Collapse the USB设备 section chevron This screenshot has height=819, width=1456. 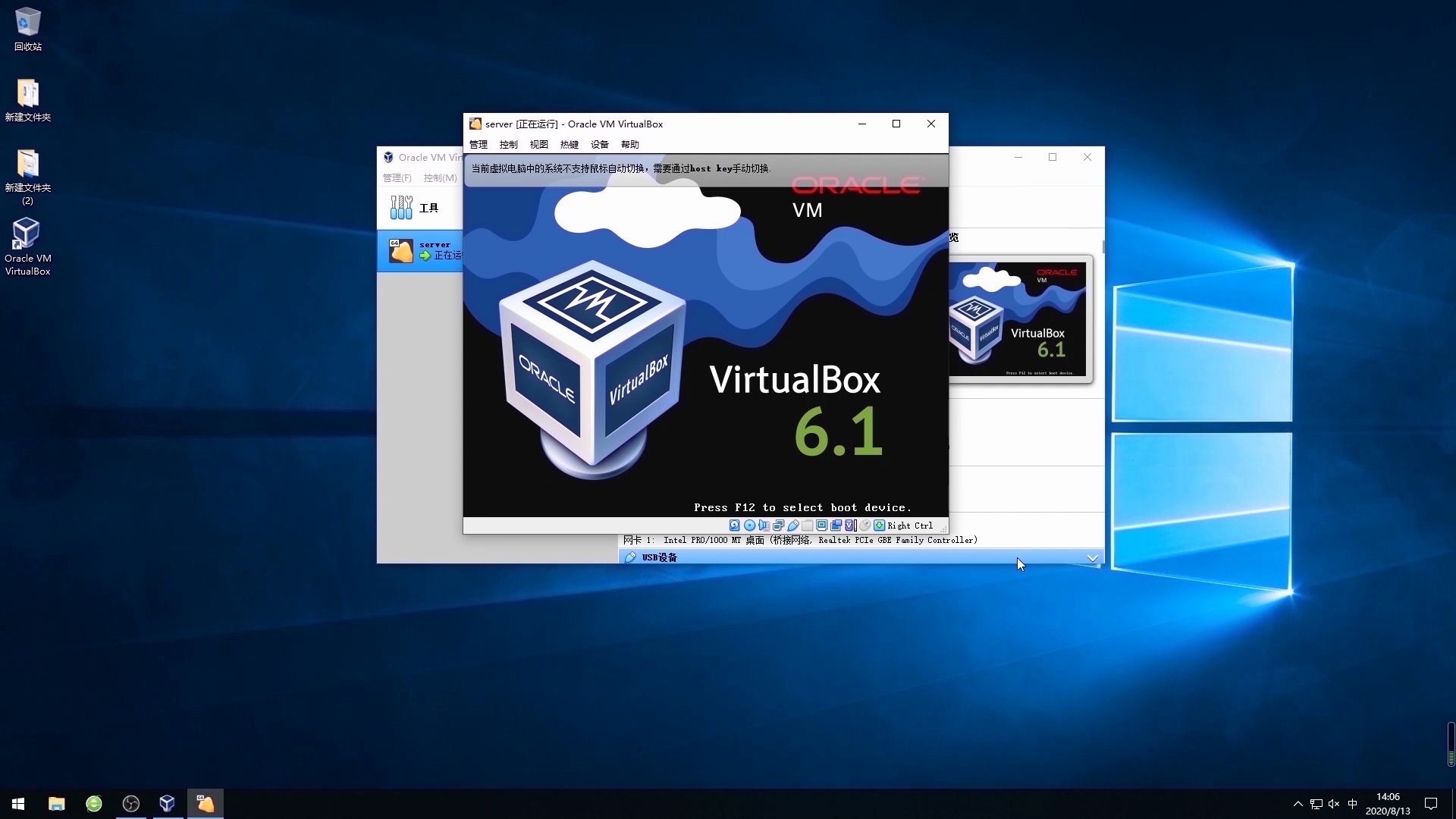pos(1092,558)
